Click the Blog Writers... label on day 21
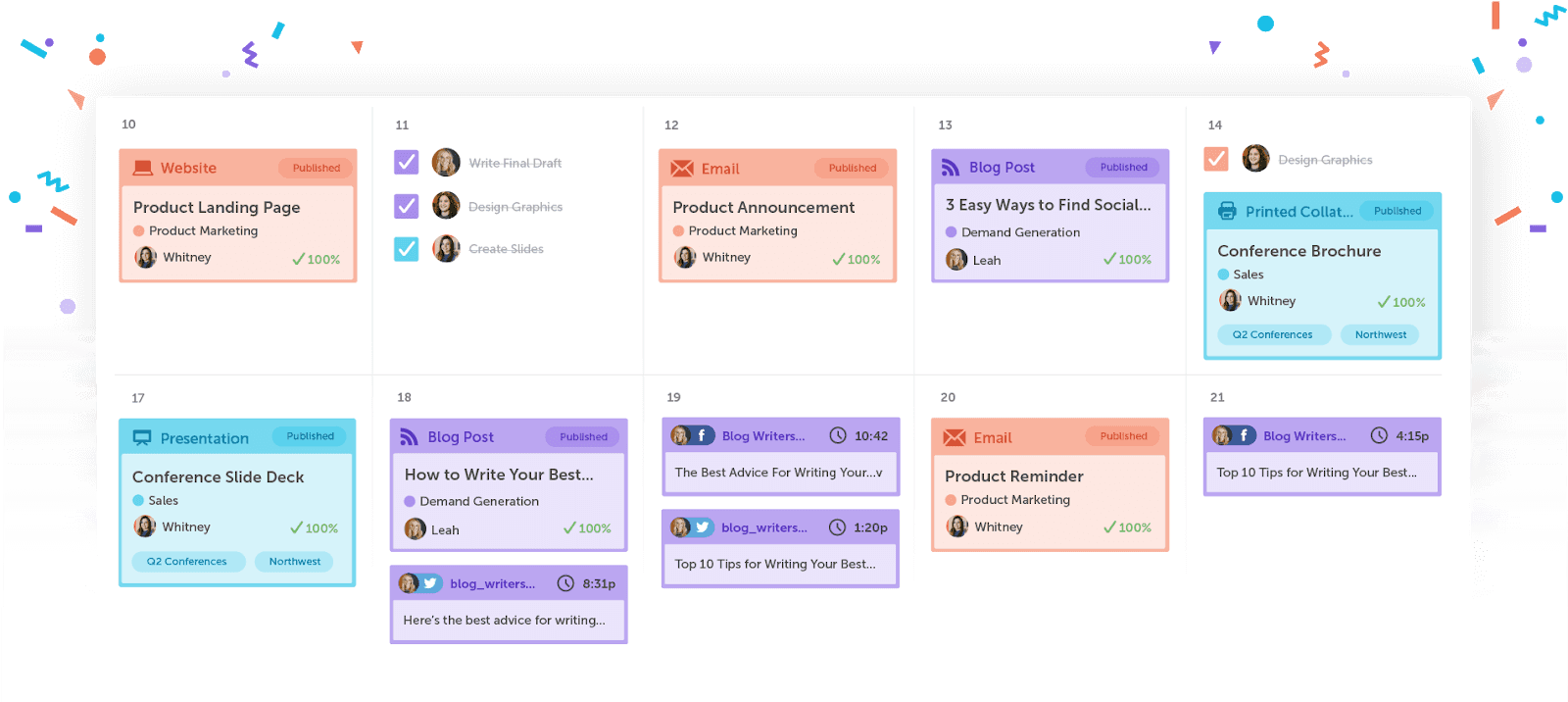1568x702 pixels. click(1304, 436)
